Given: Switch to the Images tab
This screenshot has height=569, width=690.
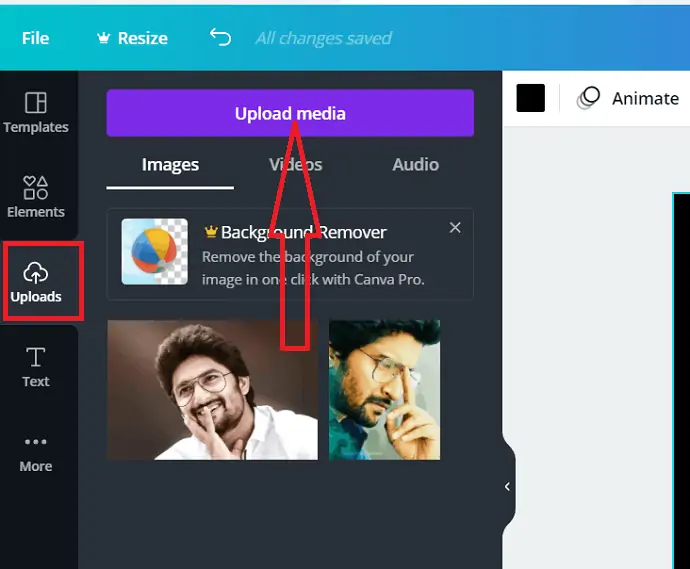Looking at the screenshot, I should click(170, 165).
